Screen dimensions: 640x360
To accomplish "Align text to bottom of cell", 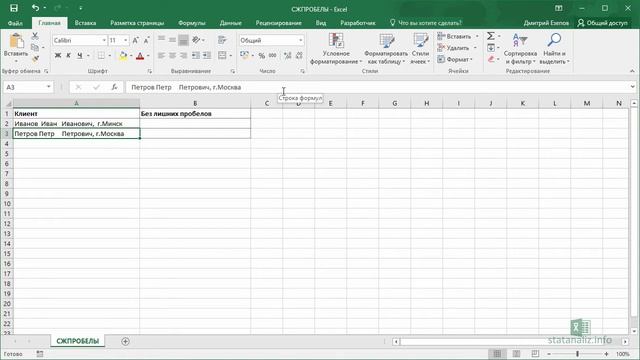I will [x=184, y=40].
